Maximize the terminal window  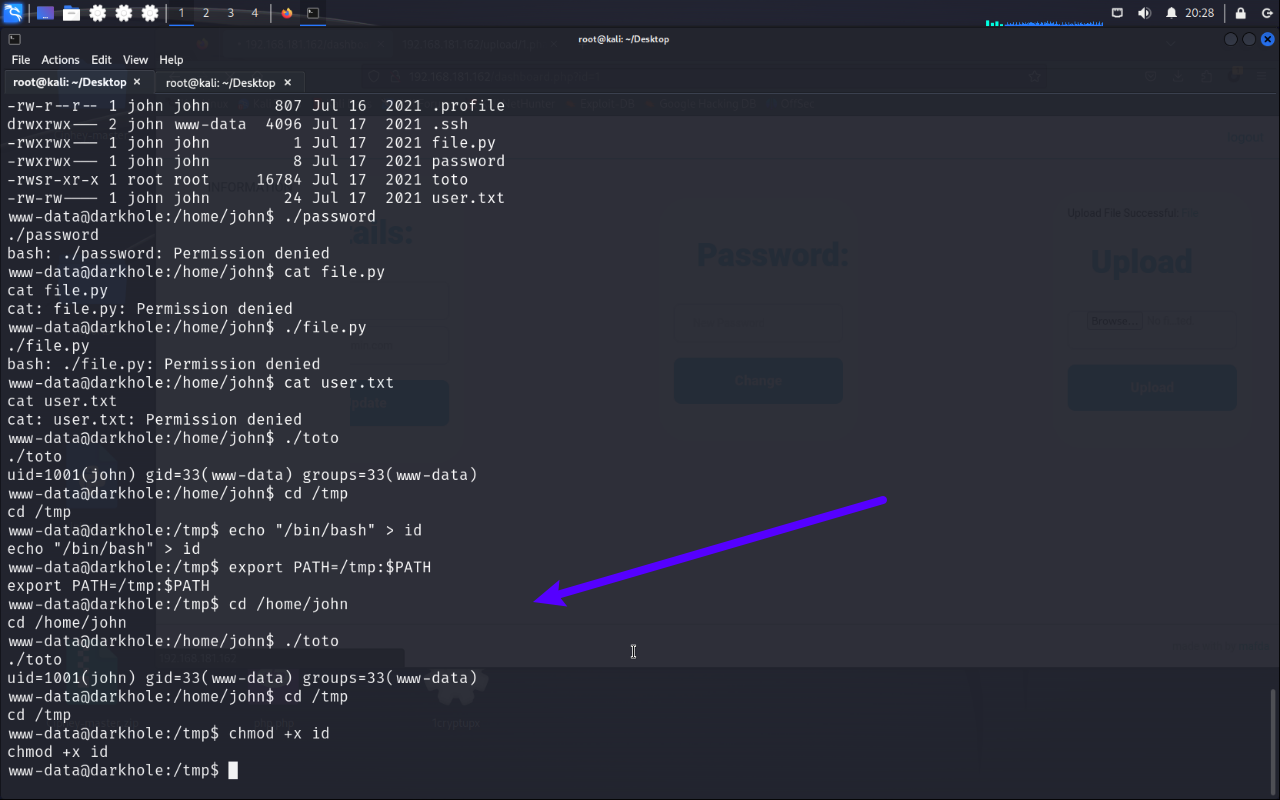[x=1248, y=39]
